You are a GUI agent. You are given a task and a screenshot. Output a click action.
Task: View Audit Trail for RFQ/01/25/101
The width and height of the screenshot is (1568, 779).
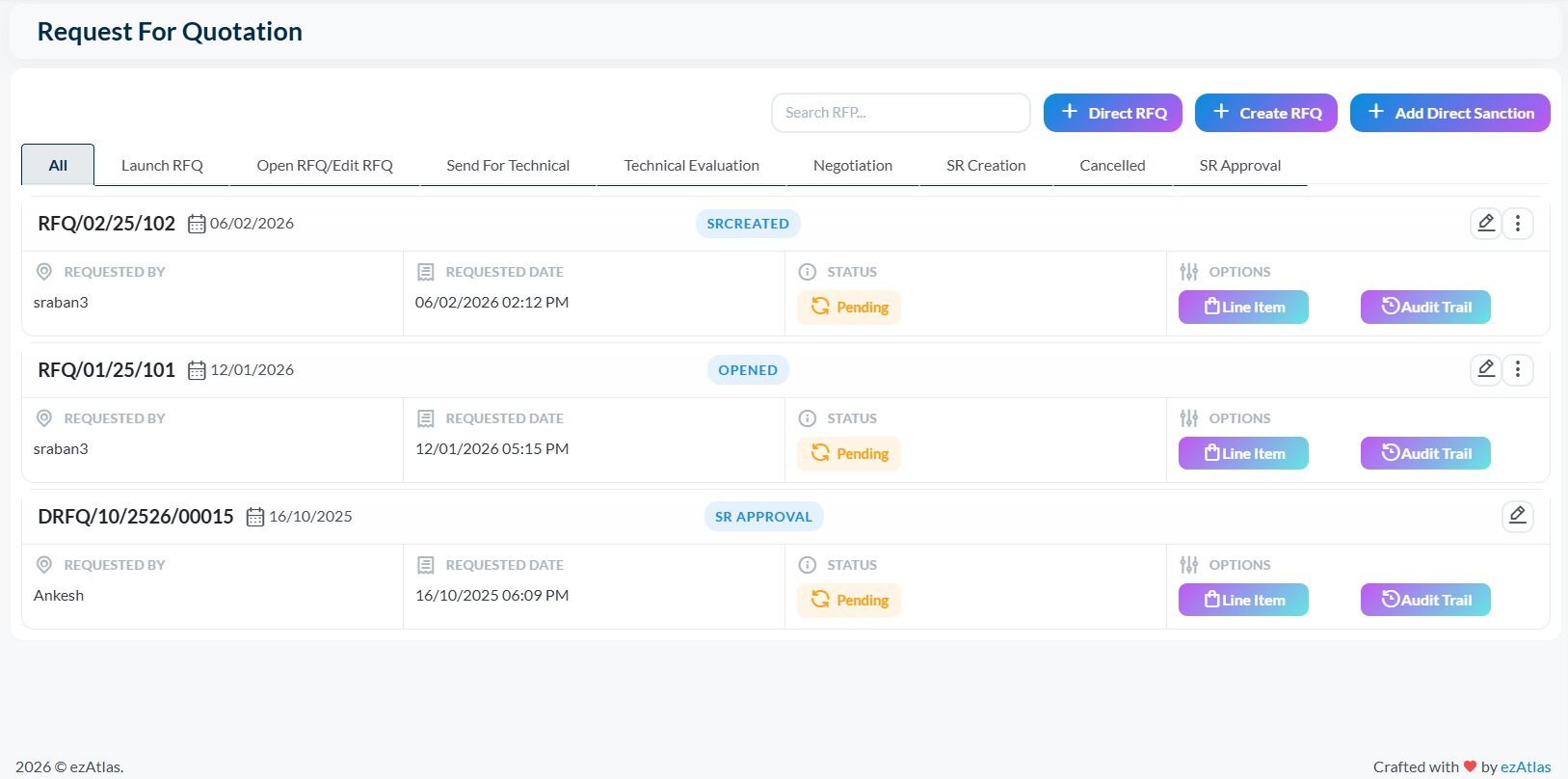tap(1425, 454)
